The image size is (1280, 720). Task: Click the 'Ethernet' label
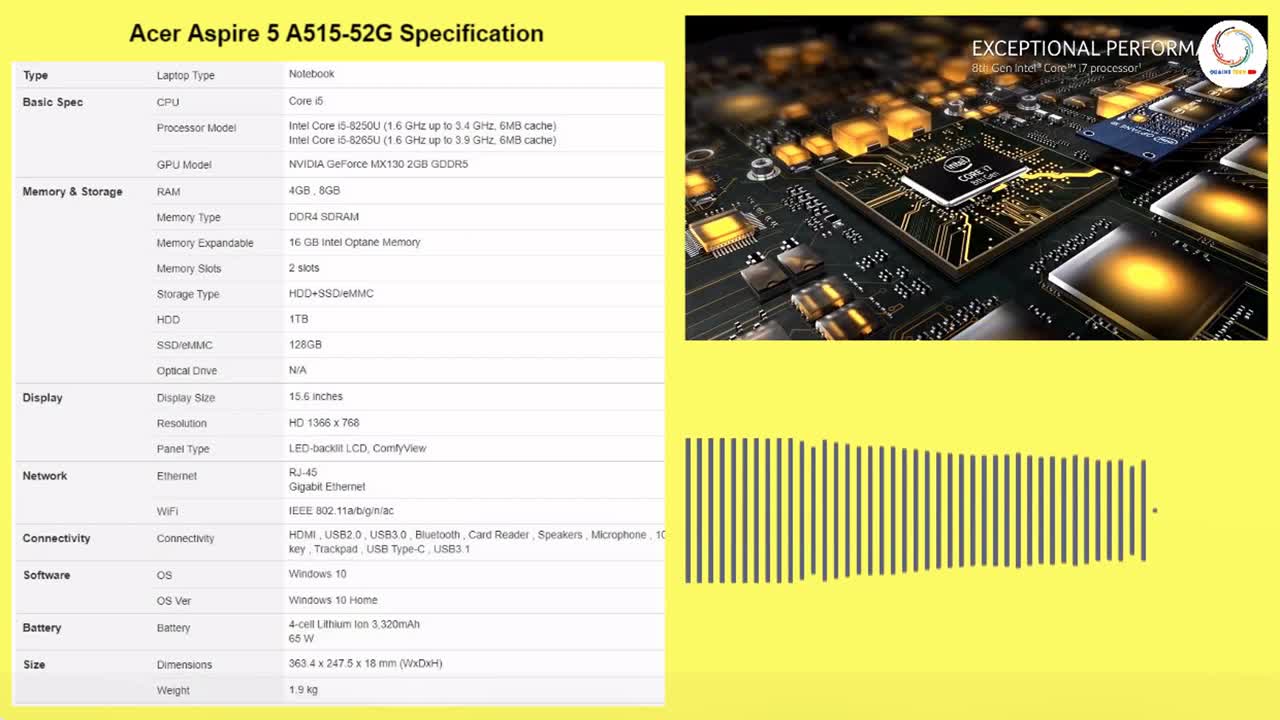click(x=176, y=476)
